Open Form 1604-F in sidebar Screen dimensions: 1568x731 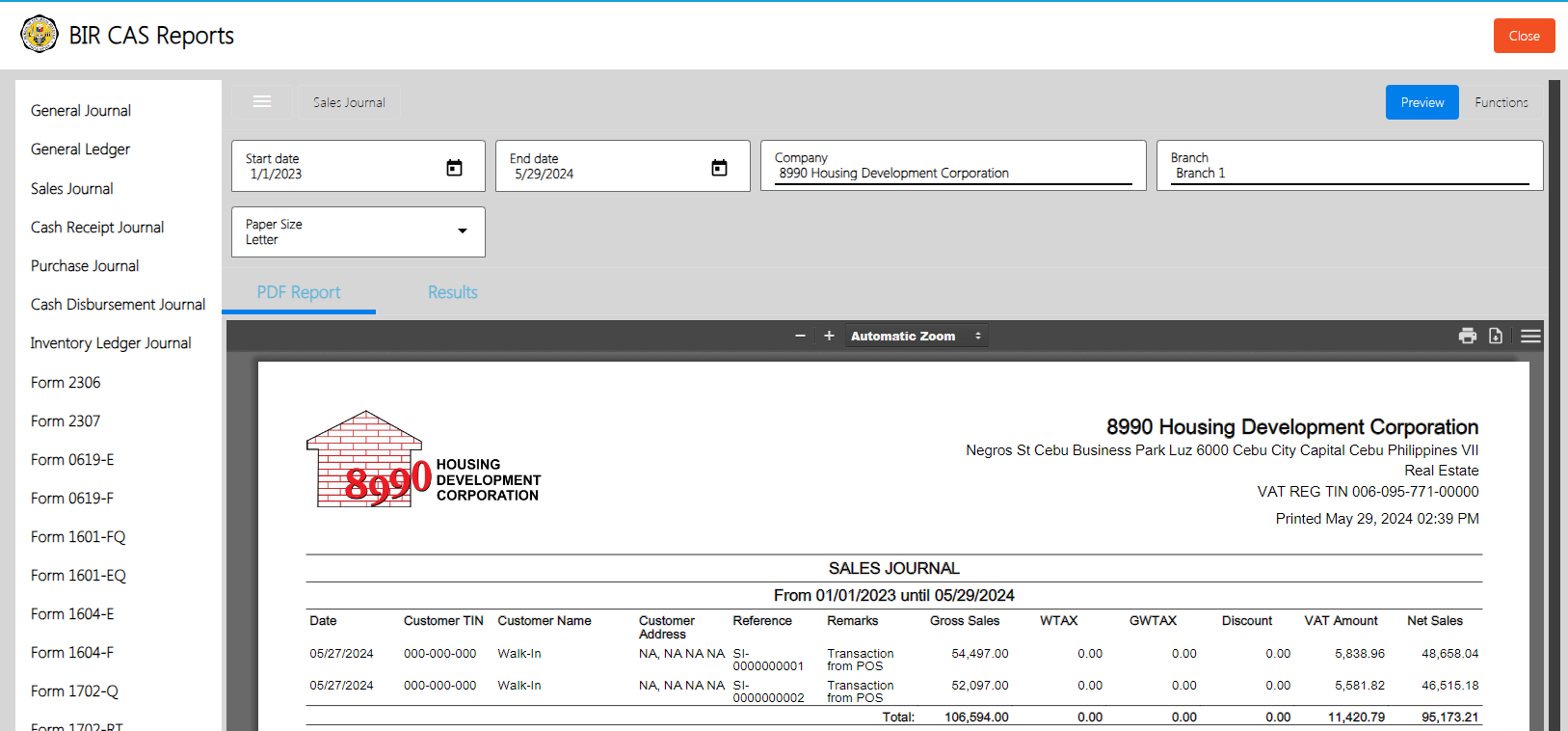pos(72,653)
